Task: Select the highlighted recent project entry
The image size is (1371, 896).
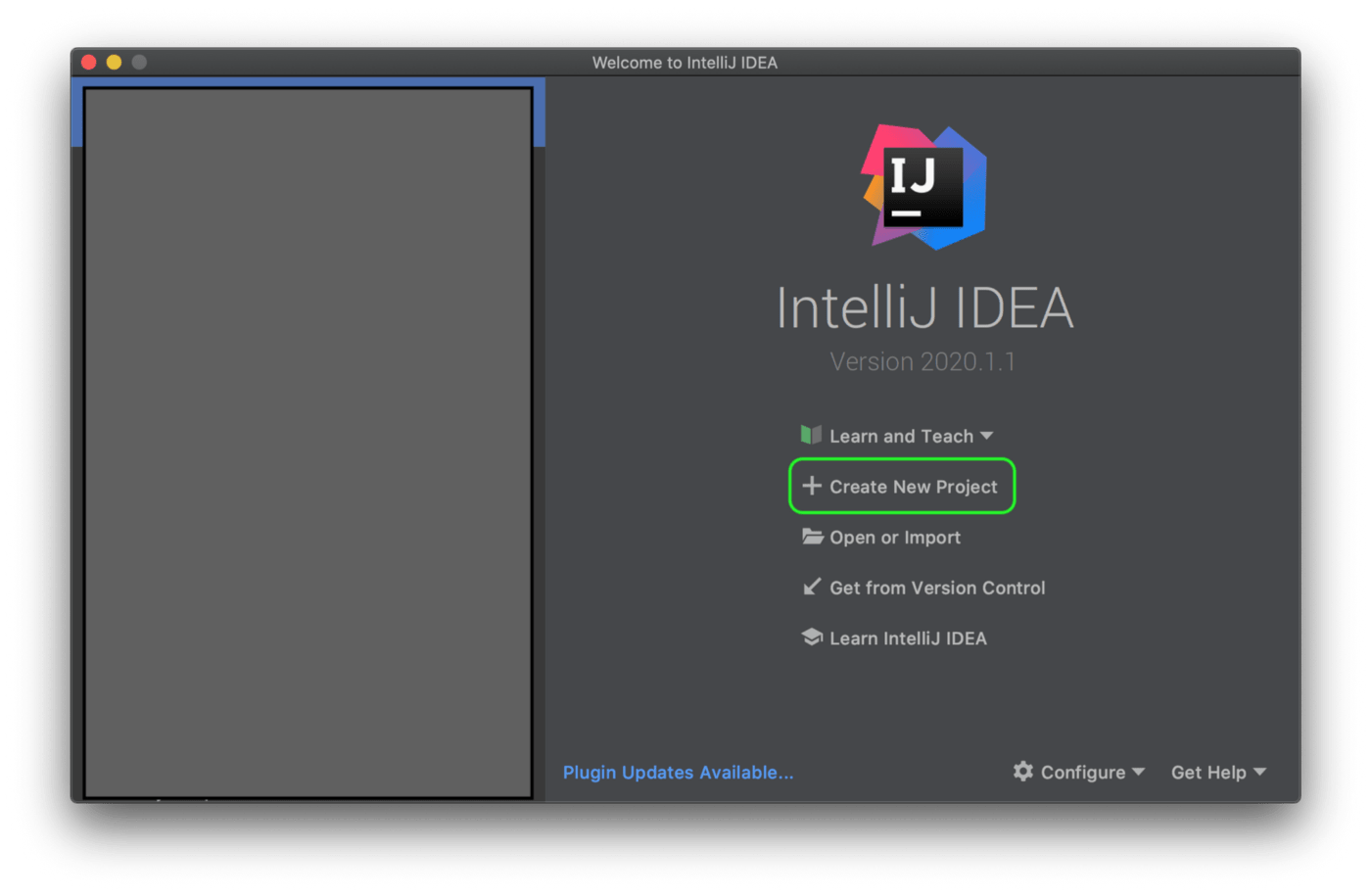Action: pos(308,113)
